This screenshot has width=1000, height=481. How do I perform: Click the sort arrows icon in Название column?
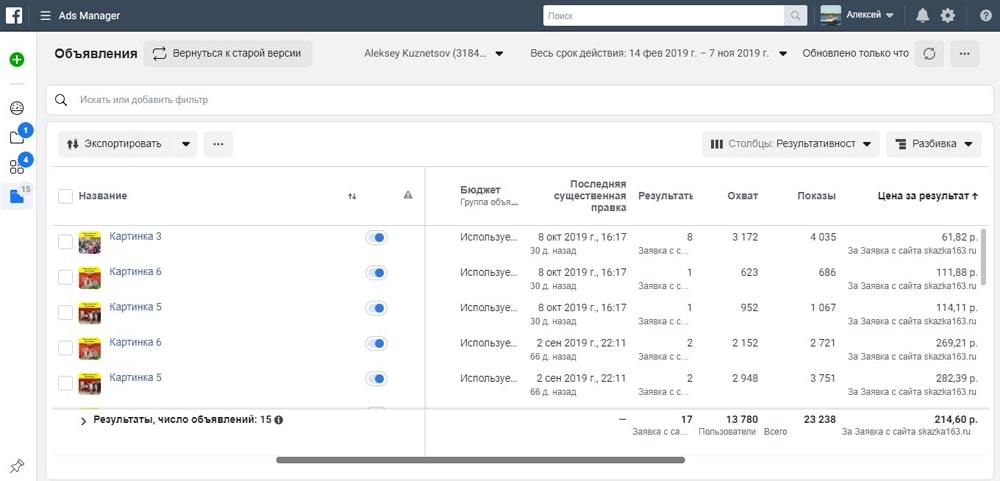(352, 196)
